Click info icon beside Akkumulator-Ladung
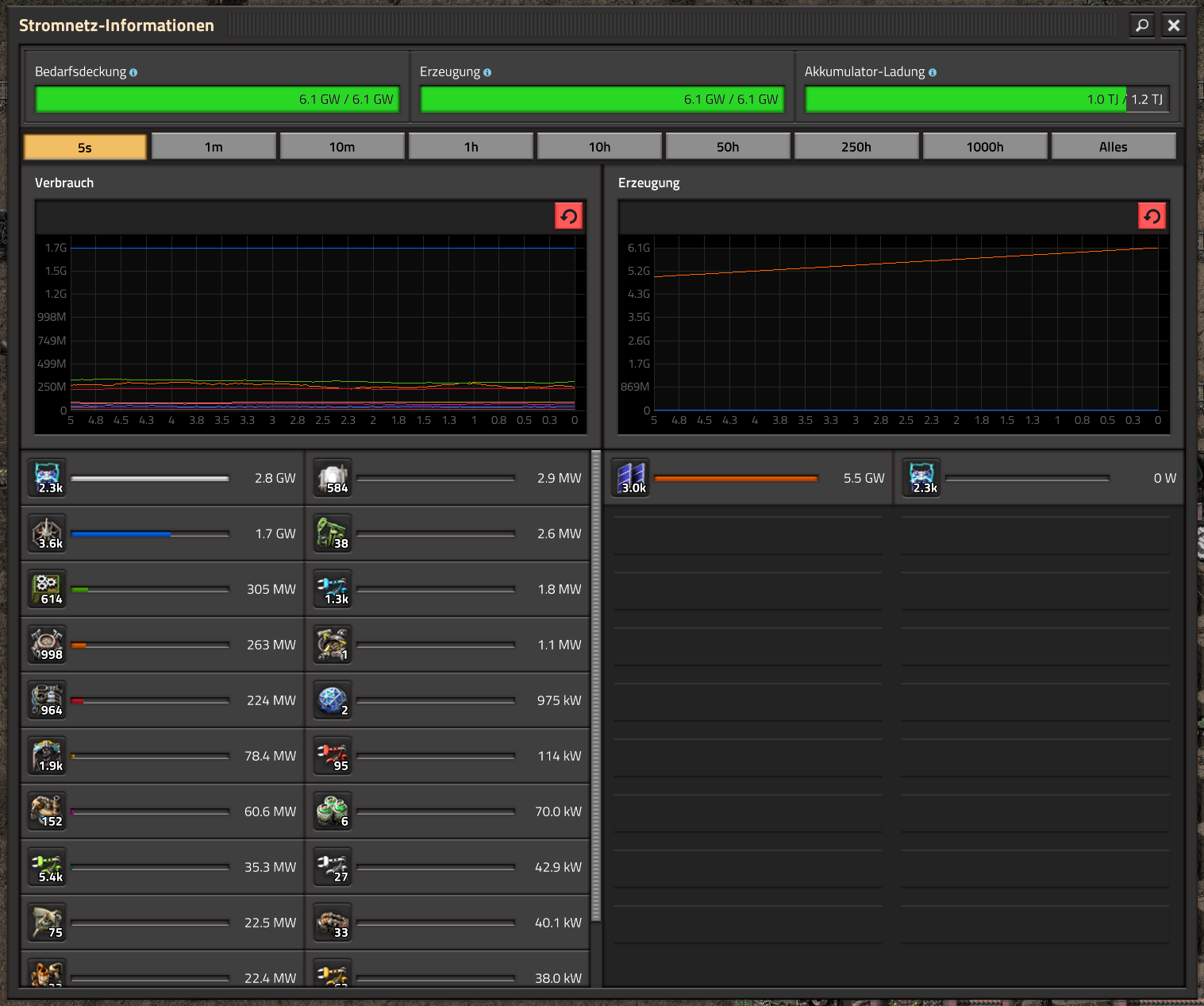 [933, 72]
